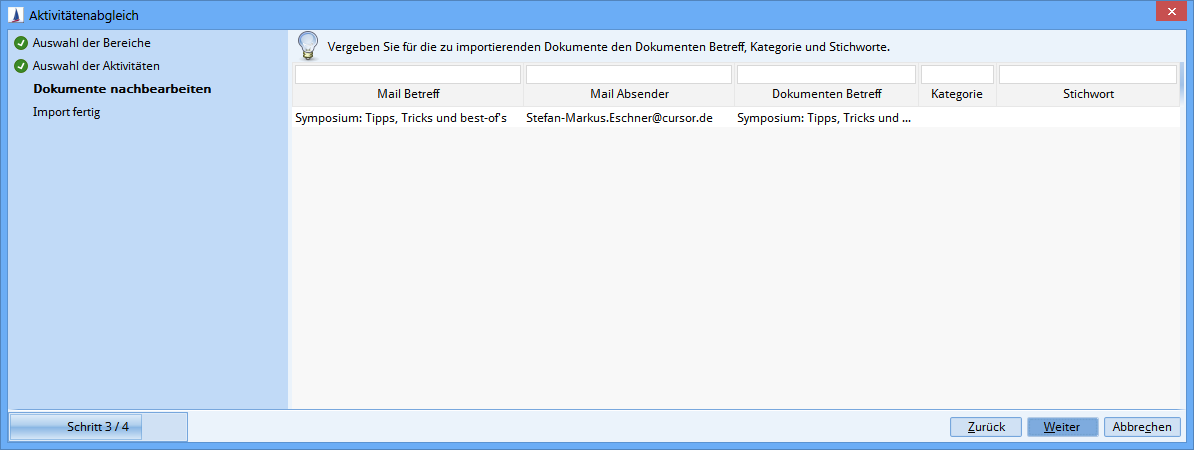Click the application icon in the title bar
Image resolution: width=1194 pixels, height=450 pixels.
[18, 16]
